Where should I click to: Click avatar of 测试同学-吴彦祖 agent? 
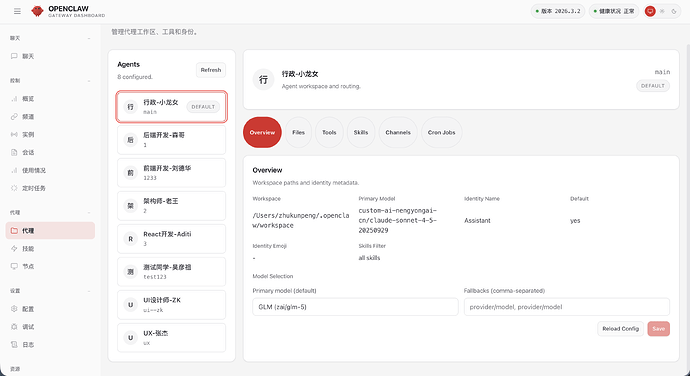pos(130,272)
